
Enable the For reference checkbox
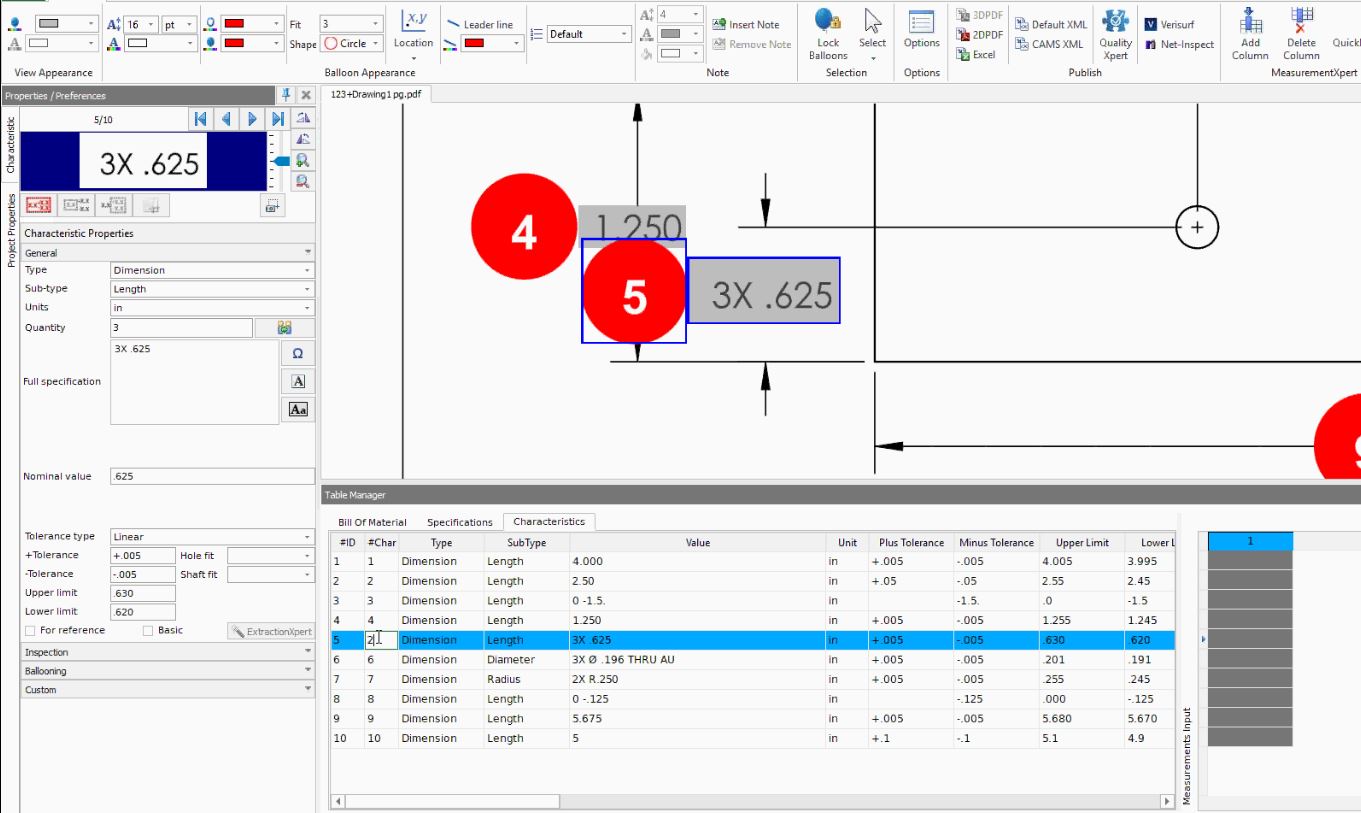[x=31, y=630]
